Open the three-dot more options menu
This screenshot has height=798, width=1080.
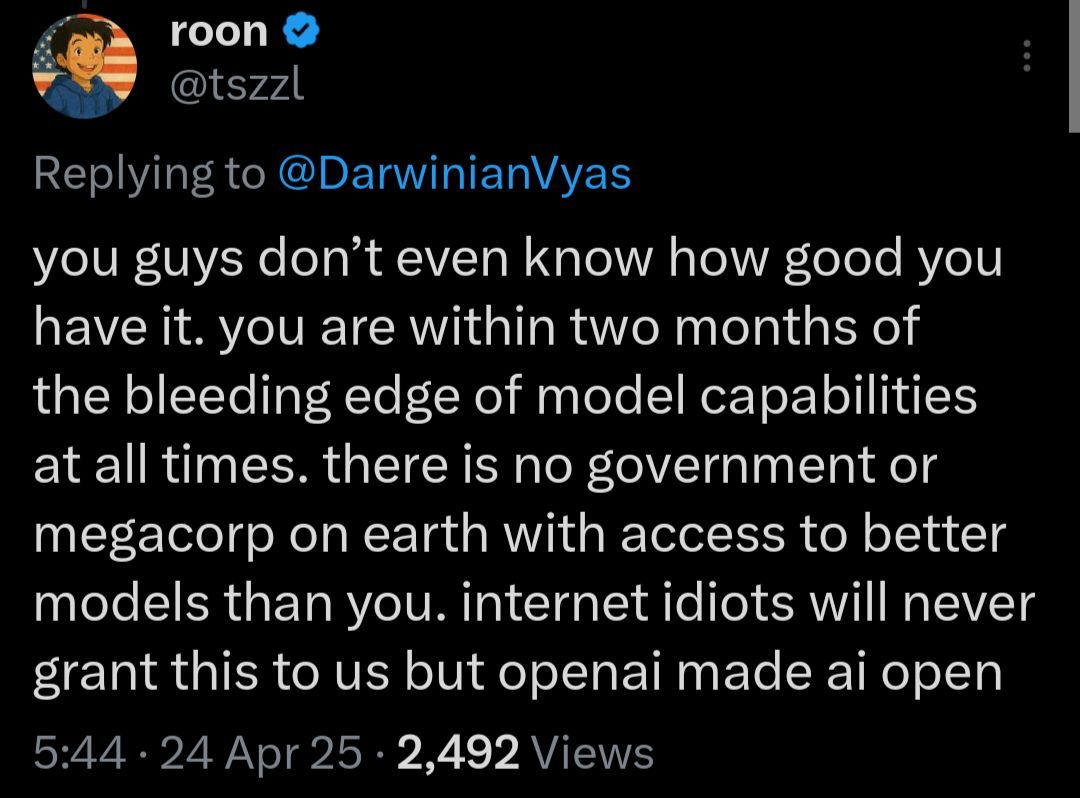click(1025, 57)
